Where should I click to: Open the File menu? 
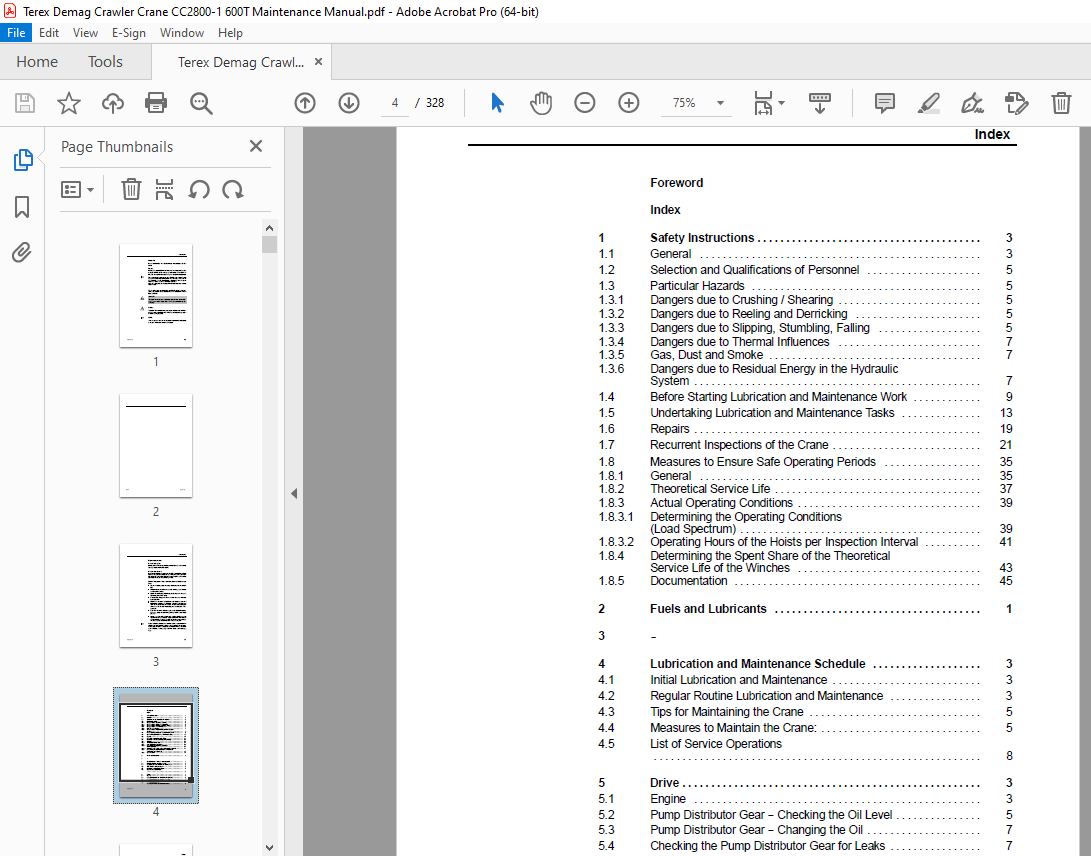(x=16, y=33)
